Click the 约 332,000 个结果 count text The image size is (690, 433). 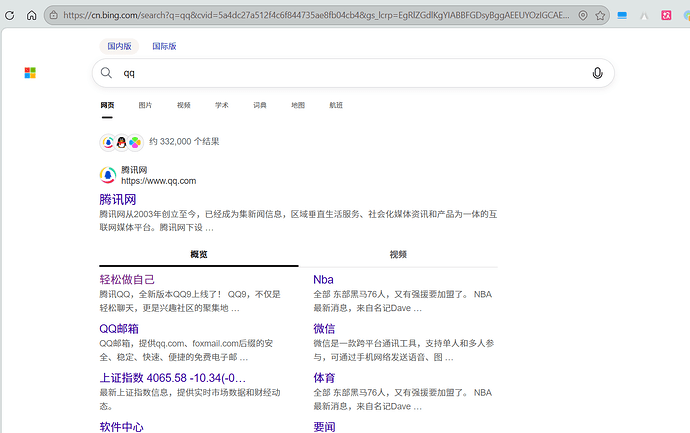(x=184, y=141)
